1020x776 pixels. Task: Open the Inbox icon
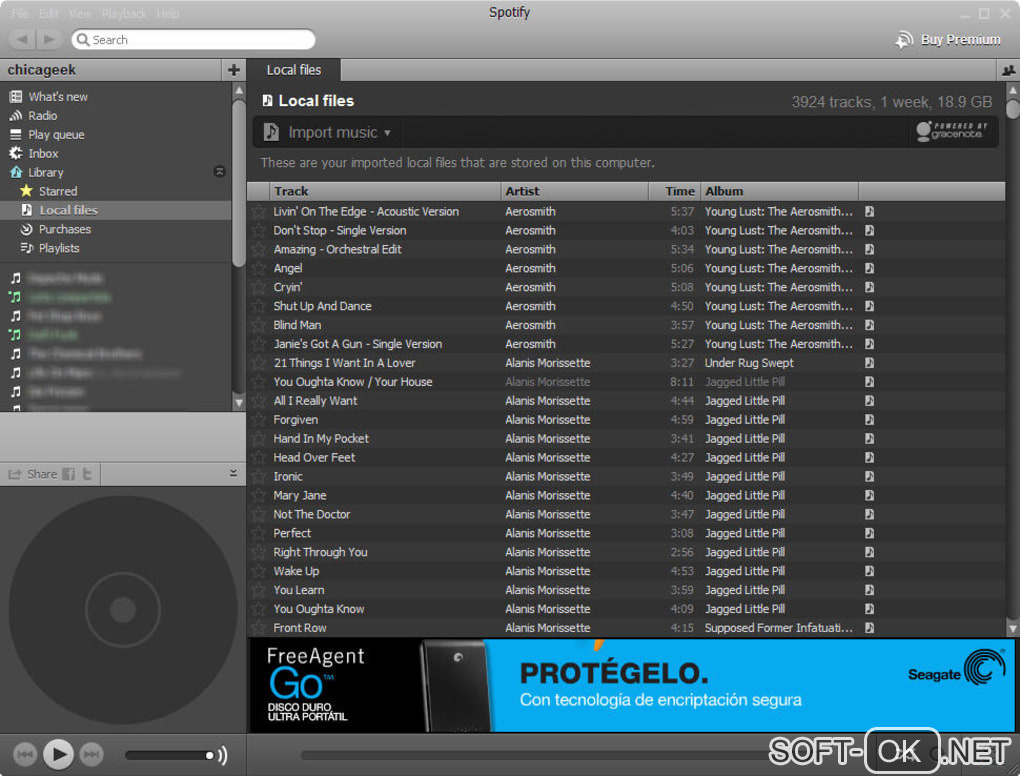(x=16, y=154)
